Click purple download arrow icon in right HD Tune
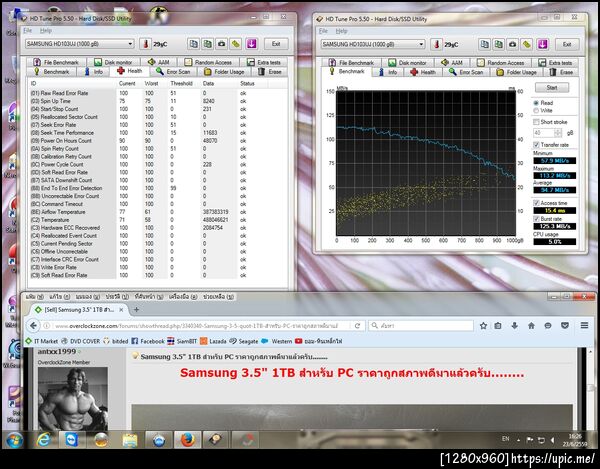 pyautogui.click(x=543, y=44)
